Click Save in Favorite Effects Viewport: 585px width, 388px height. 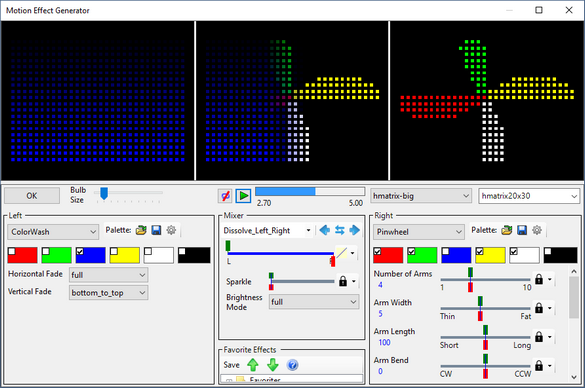[231, 365]
